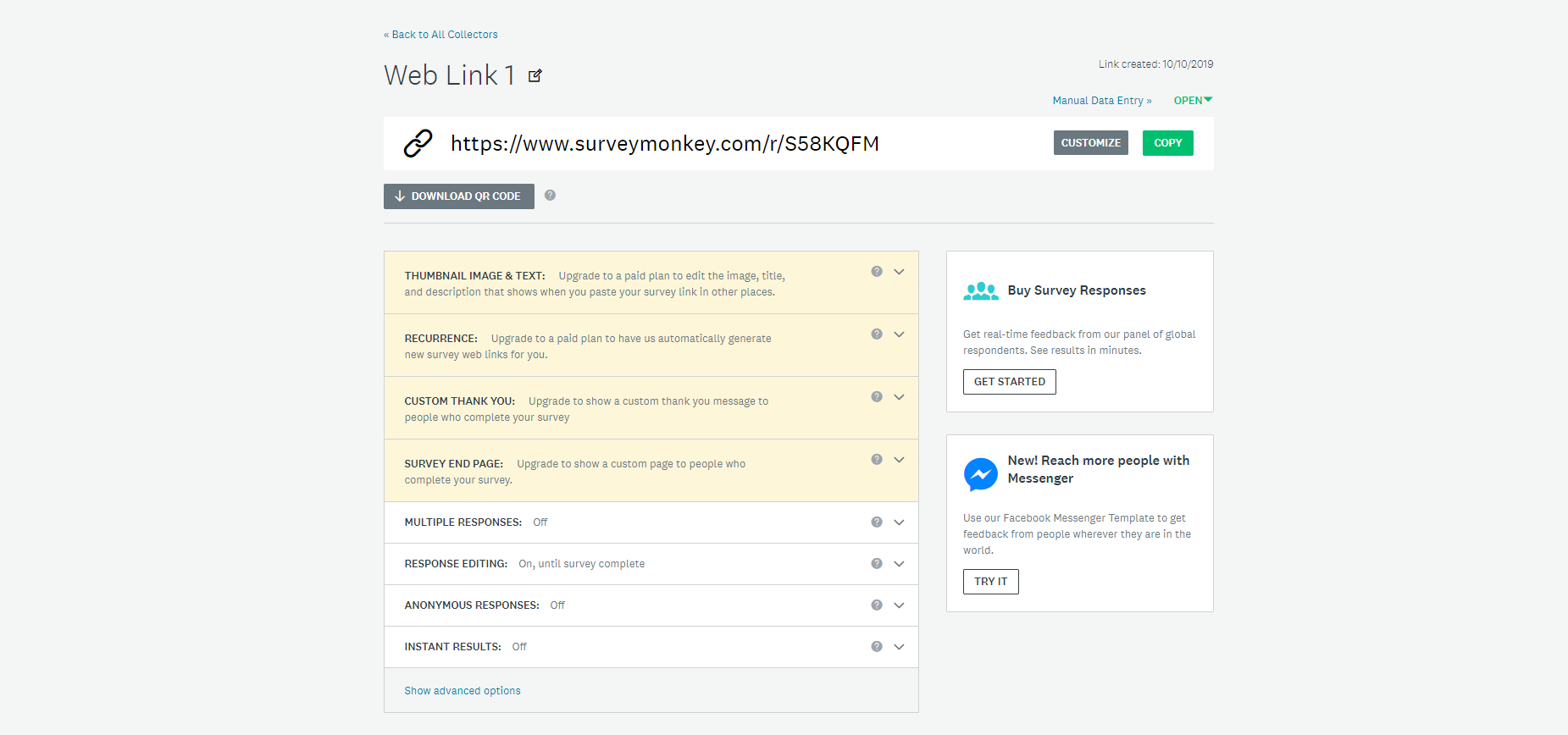The image size is (1568, 735).
Task: Open help icon for Custom Thank You row
Action: coord(877,397)
